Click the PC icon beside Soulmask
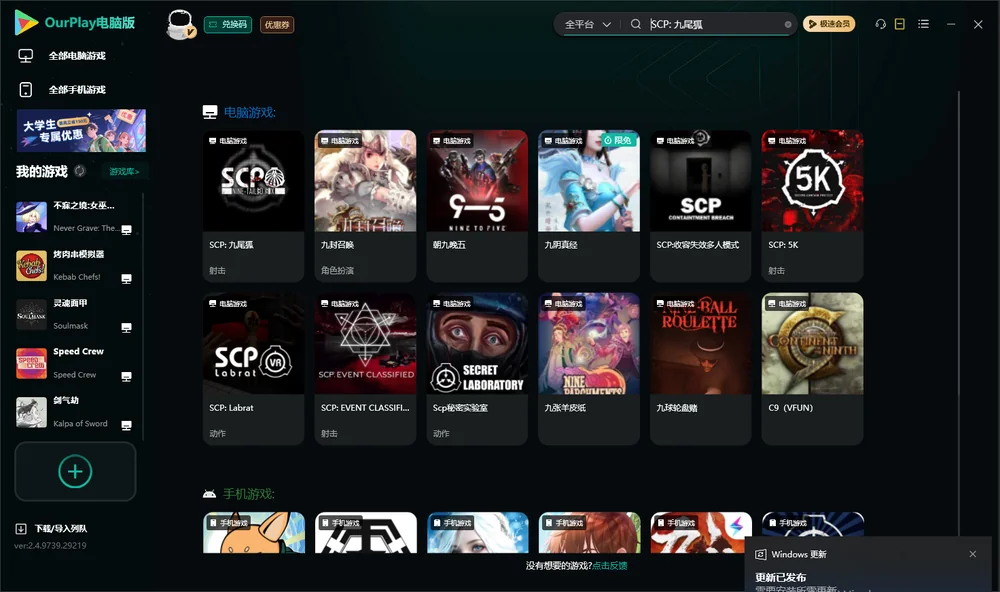 point(126,327)
